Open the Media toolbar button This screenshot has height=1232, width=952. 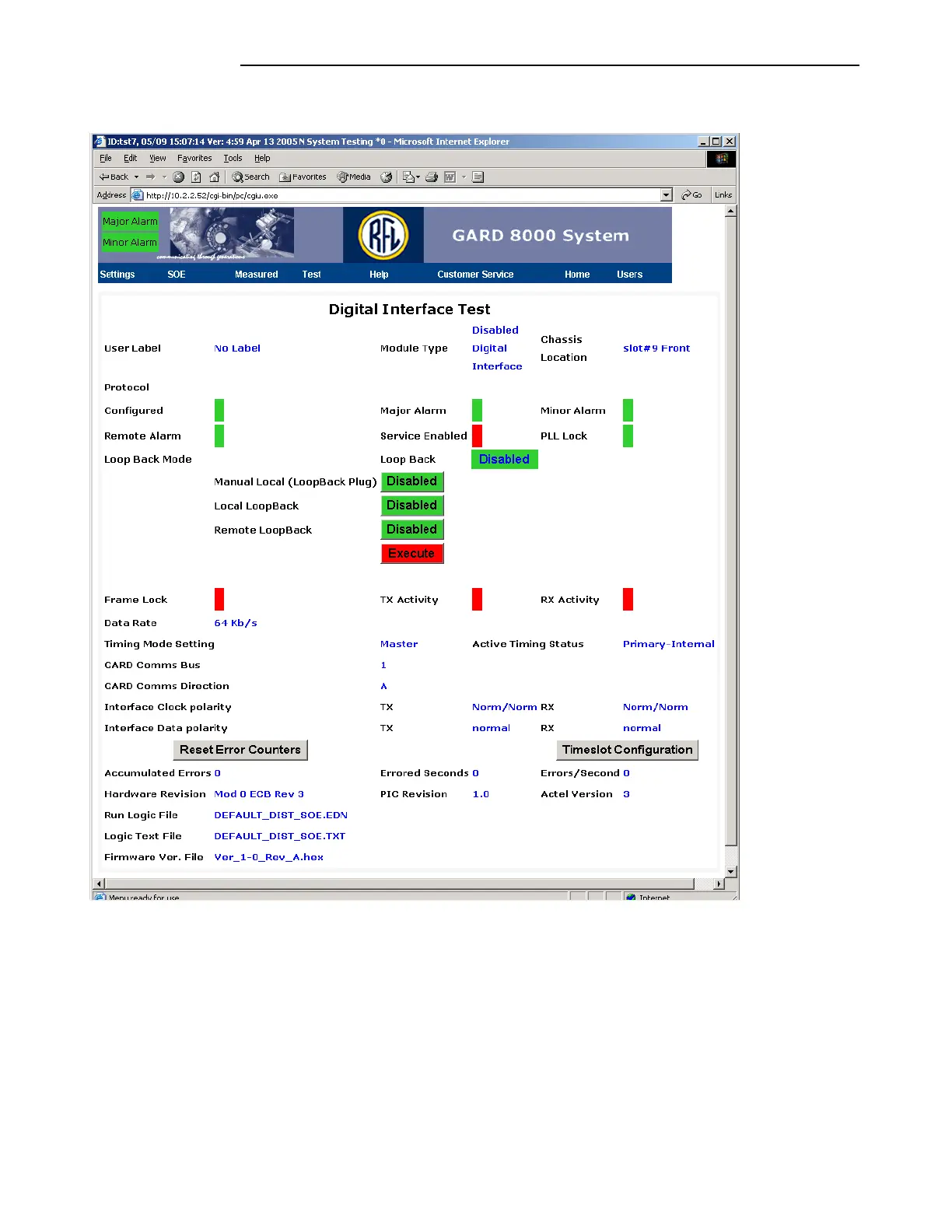[354, 177]
